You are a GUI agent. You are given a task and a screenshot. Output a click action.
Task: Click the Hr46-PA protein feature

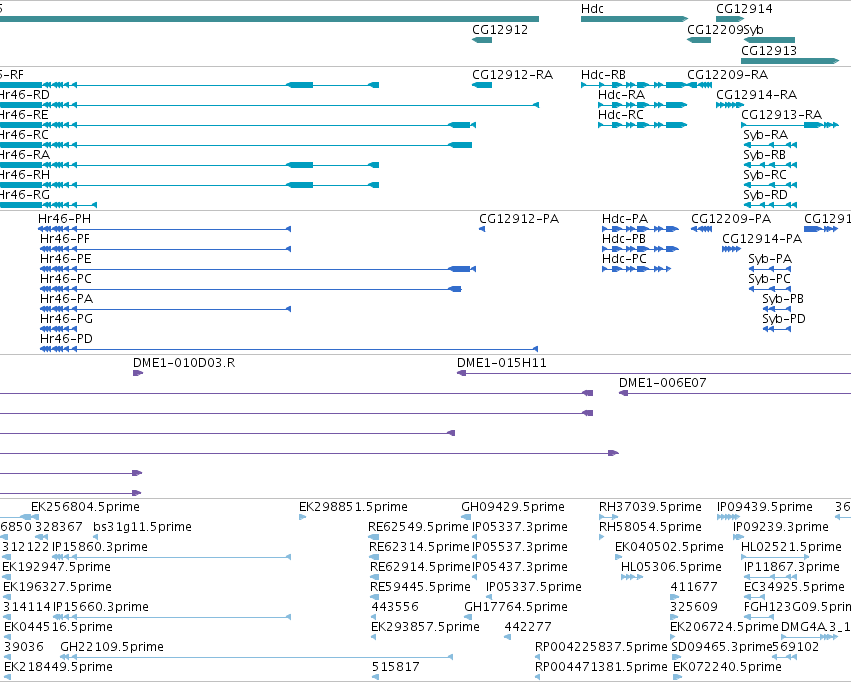click(166, 309)
